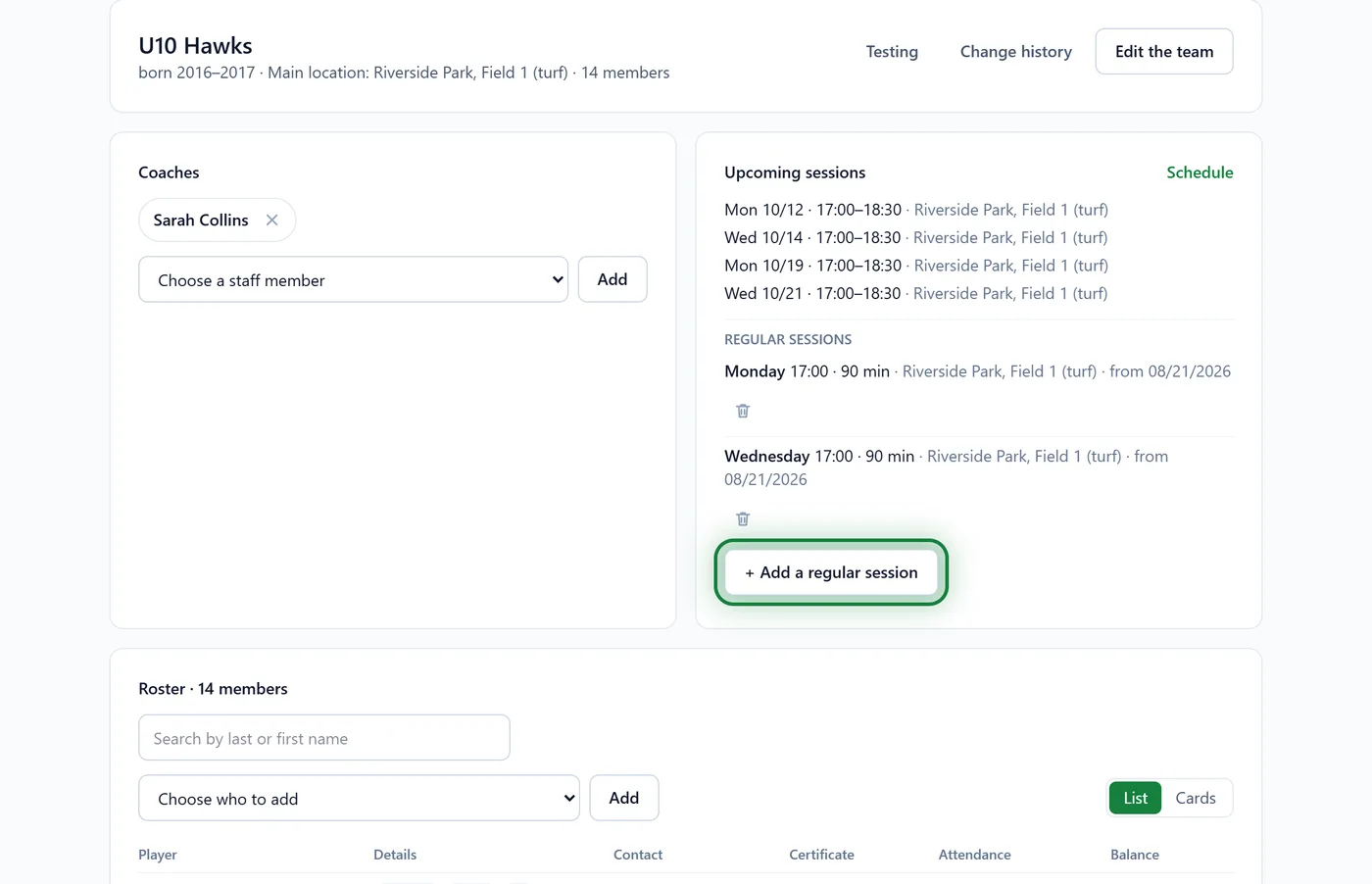The image size is (1372, 884).
Task: Select the Wed 10/14 upcoming session row
Action: click(x=916, y=237)
